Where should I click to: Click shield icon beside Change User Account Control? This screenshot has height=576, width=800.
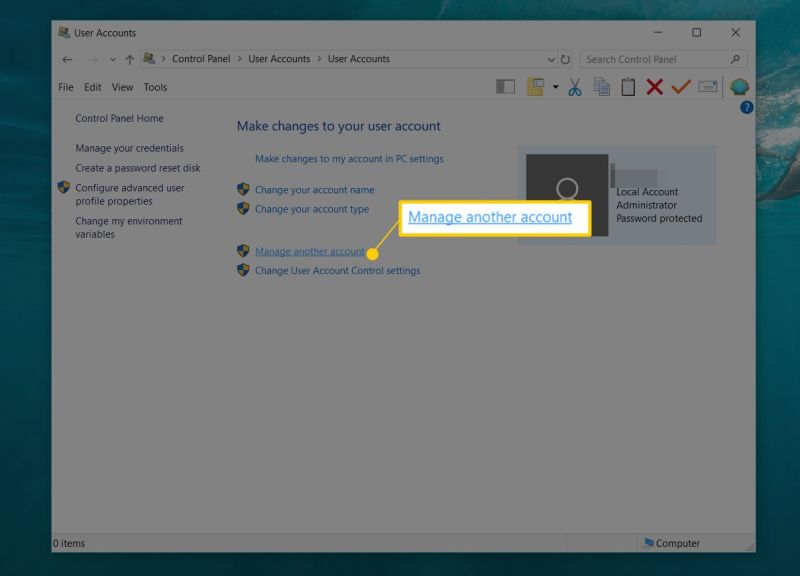click(243, 270)
